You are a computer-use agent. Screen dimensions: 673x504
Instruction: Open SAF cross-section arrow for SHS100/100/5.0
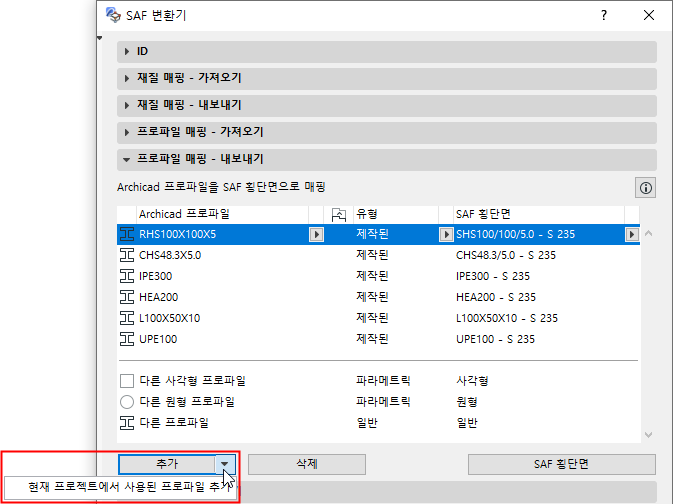coord(632,234)
